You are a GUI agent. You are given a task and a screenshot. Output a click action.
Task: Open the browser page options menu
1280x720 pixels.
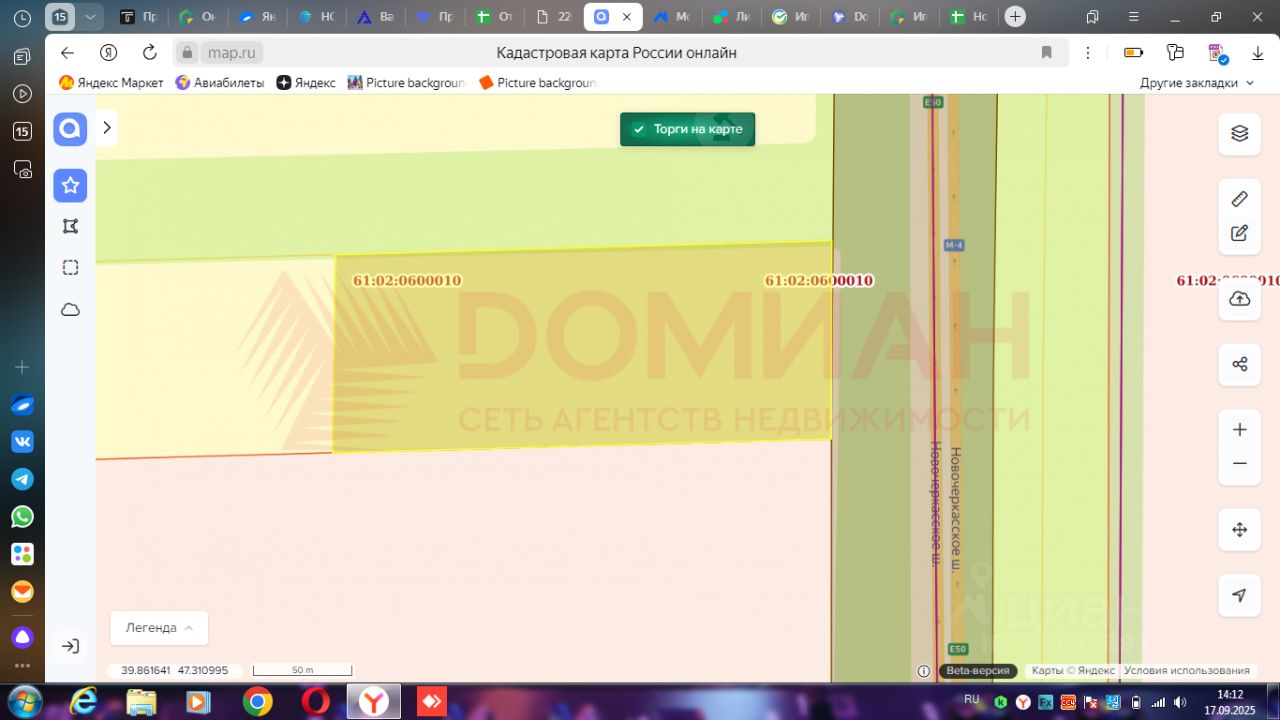click(1088, 53)
